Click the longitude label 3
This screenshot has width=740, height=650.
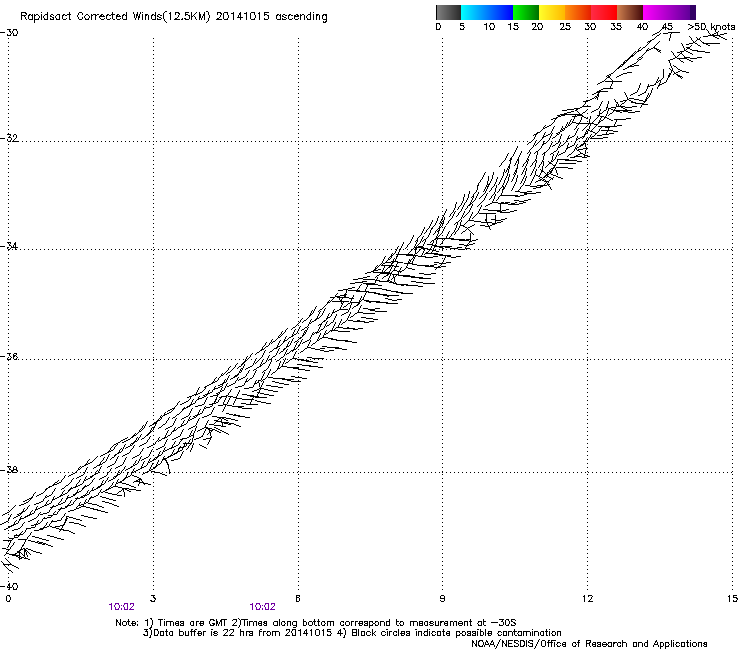point(153,599)
